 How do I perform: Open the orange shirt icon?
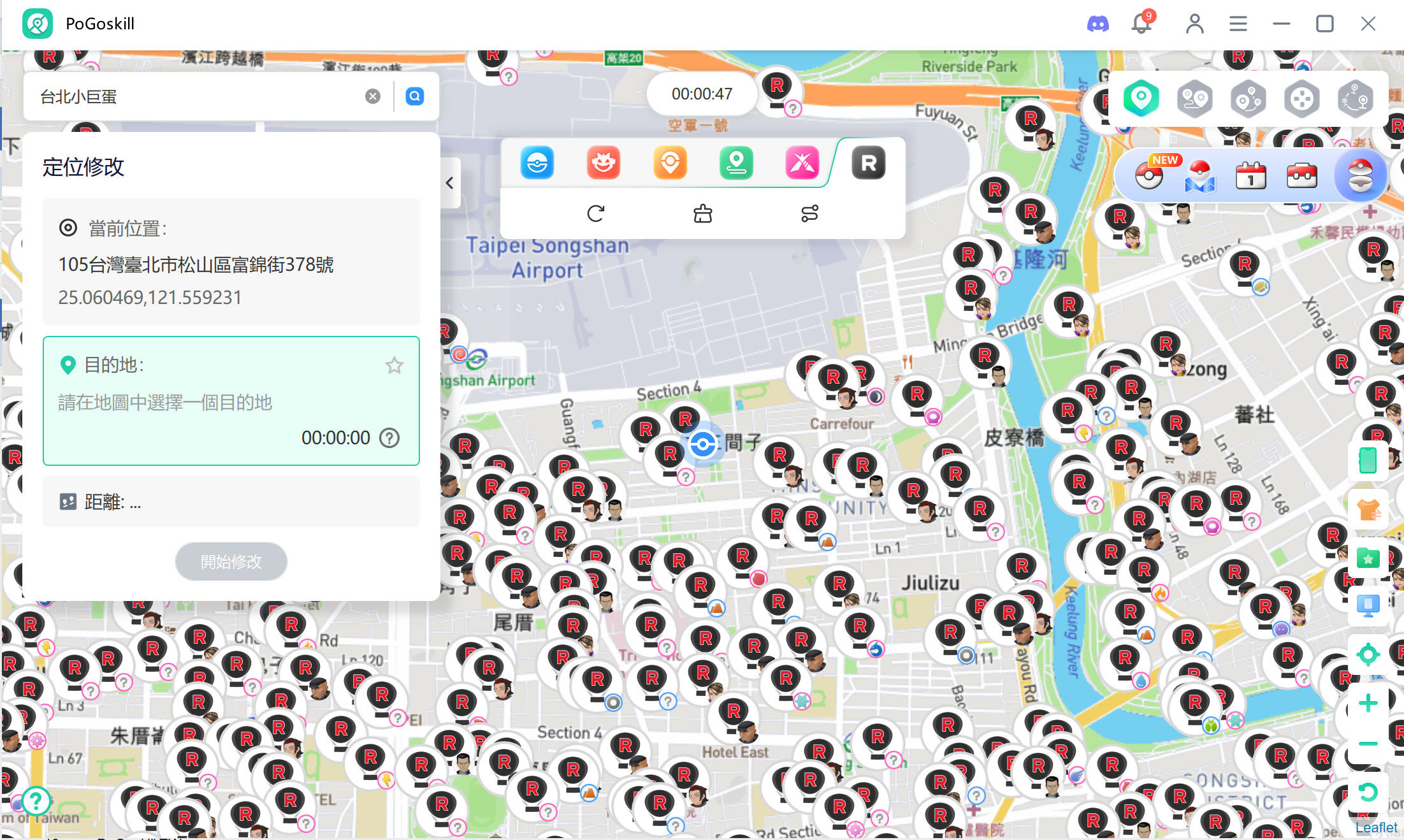pos(1368,509)
